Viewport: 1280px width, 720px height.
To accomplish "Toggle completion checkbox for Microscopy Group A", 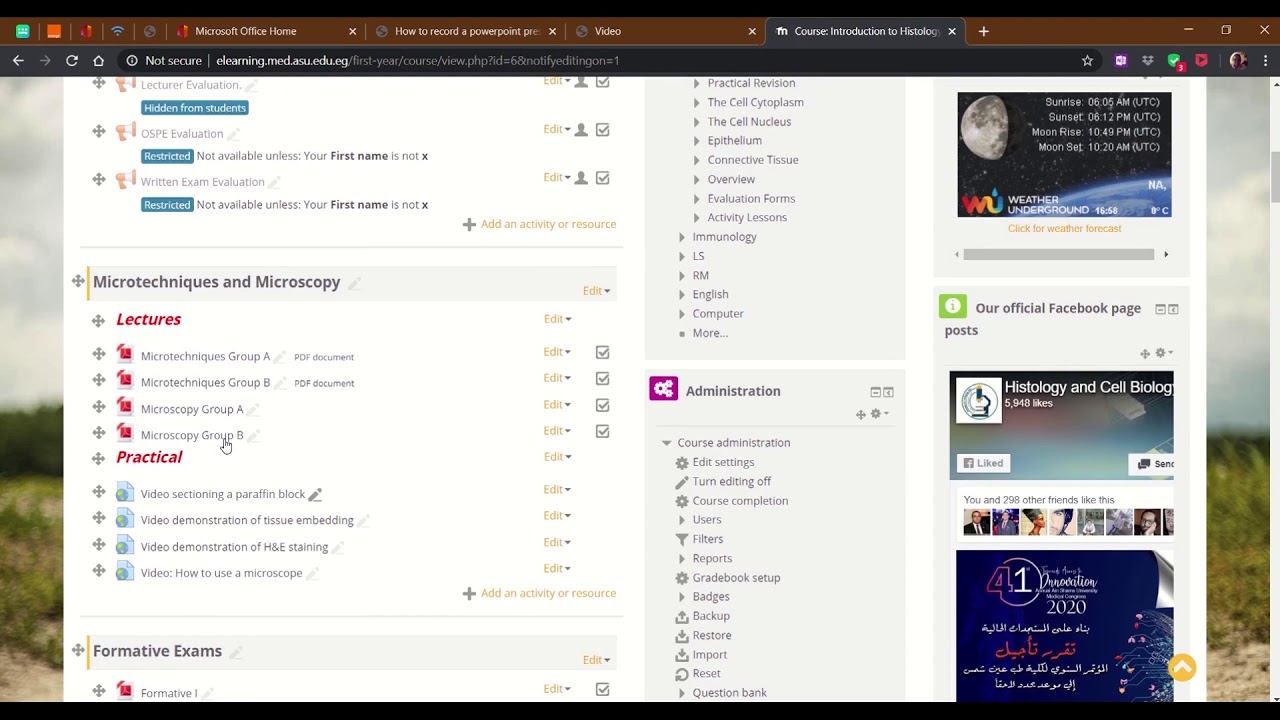I will point(602,405).
